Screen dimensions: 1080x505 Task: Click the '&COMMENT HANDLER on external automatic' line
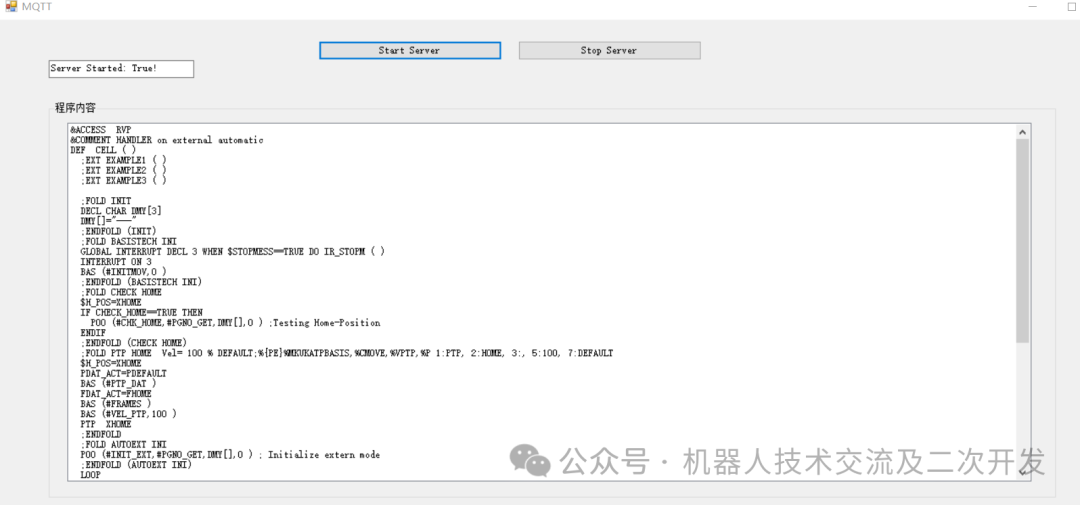167,140
